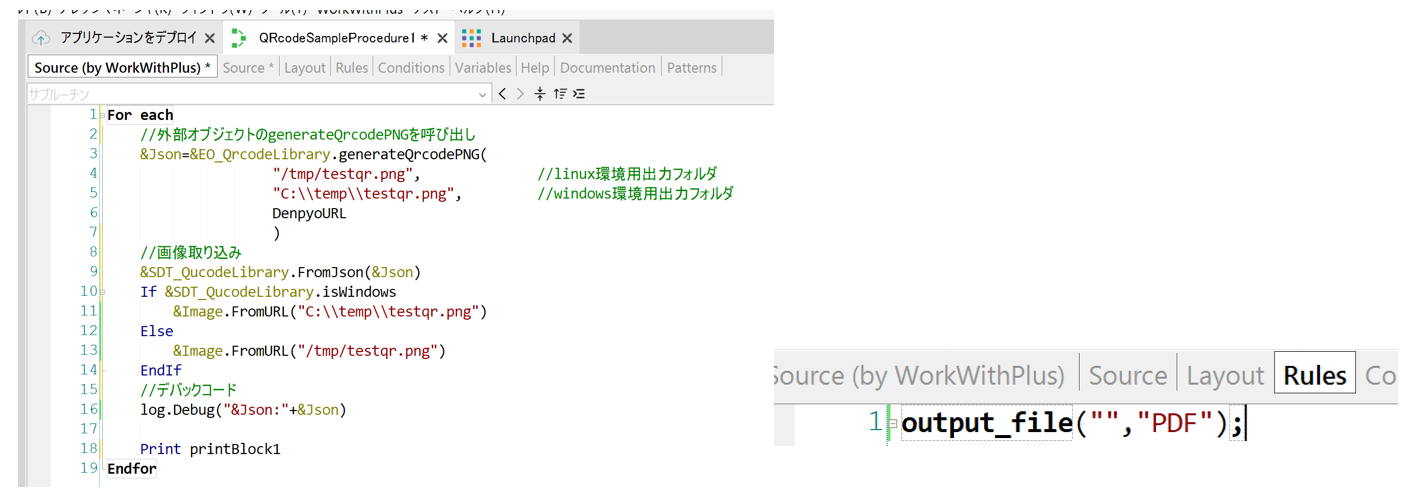Image resolution: width=1407 pixels, height=490 pixels.
Task: Close the QRcodeSampleProcedure1 tab
Action: (442, 38)
